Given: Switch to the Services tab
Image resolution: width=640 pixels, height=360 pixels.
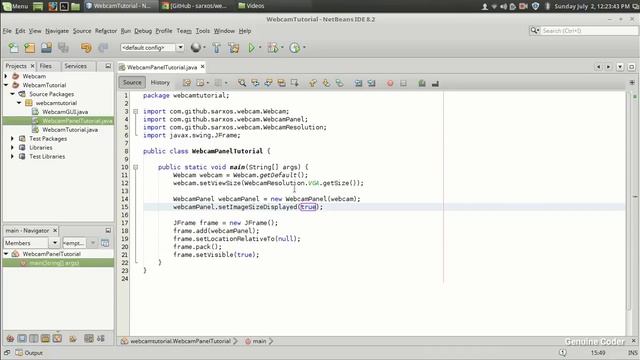Looking at the screenshot, I should pos(76,66).
